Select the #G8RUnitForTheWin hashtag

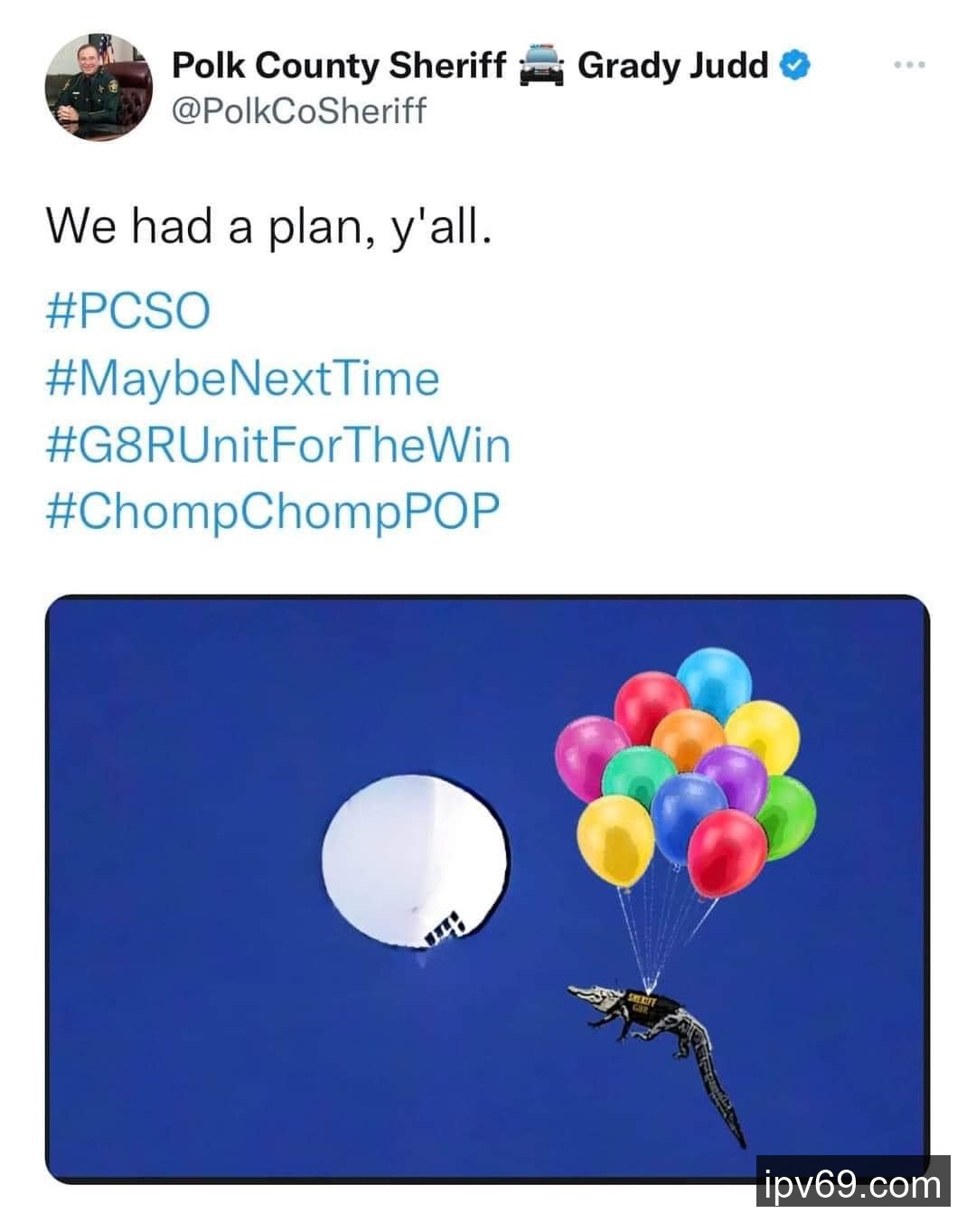click(277, 445)
